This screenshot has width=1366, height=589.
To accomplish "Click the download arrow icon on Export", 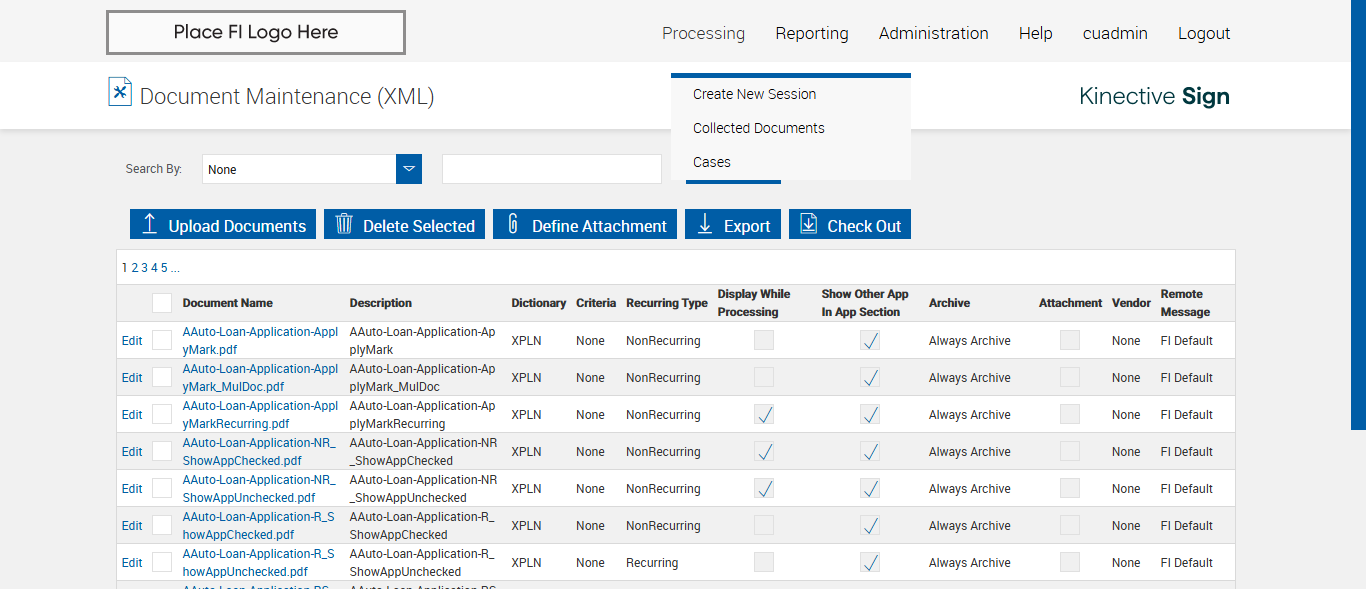I will click(x=705, y=225).
